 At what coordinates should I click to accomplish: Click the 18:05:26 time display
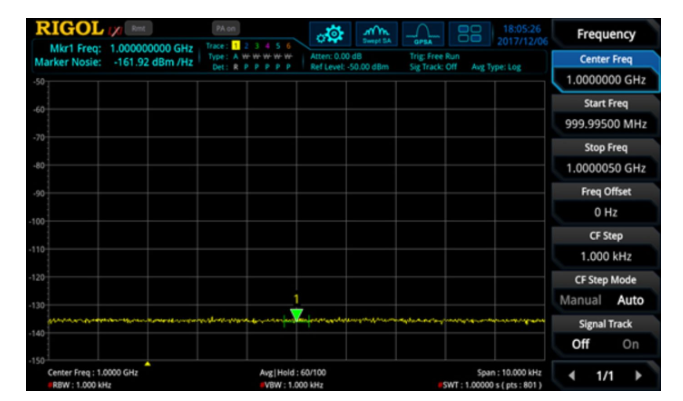tap(522, 29)
